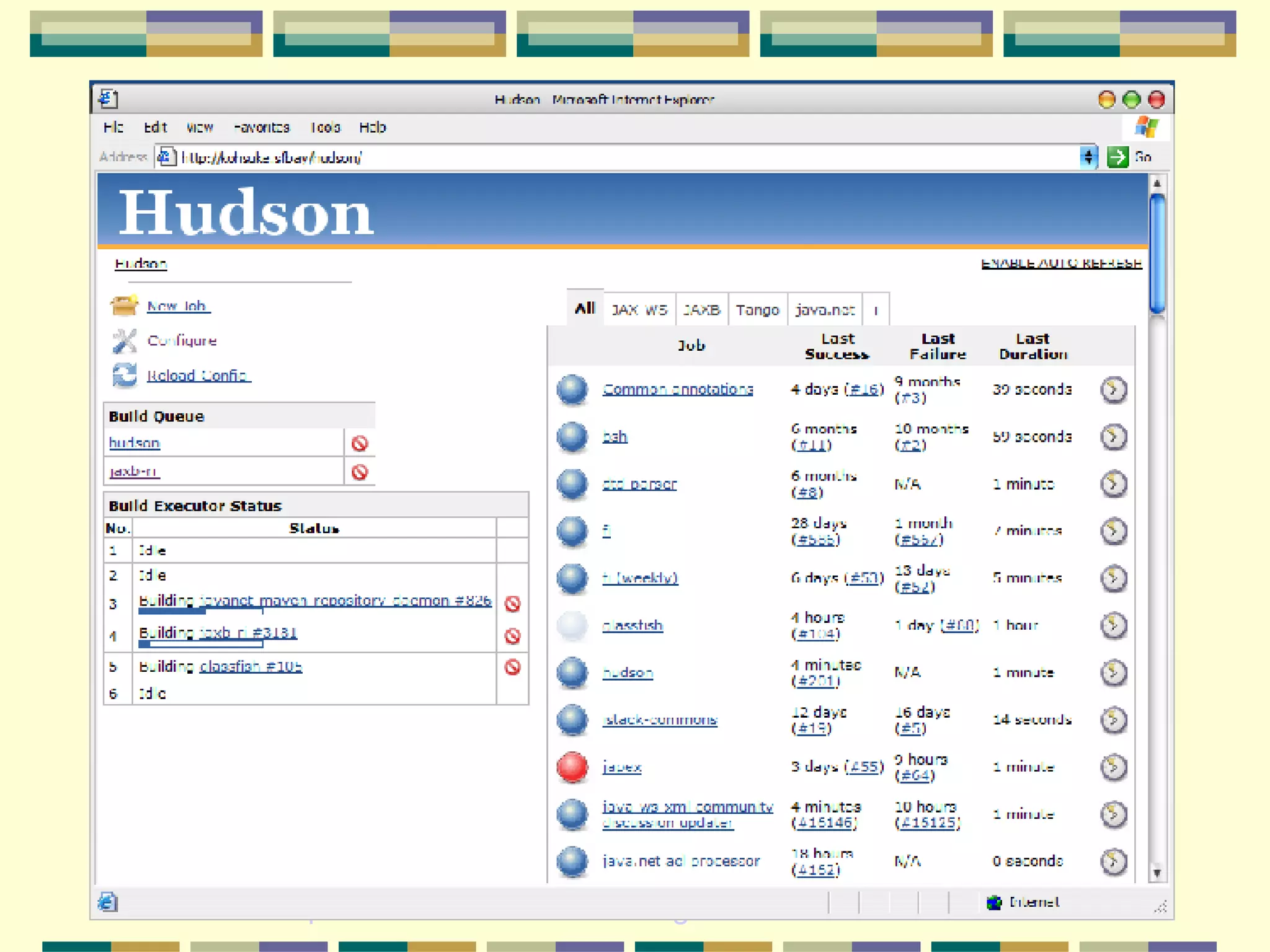This screenshot has height=952, width=1270.
Task: Open the Tools menu
Action: [325, 127]
